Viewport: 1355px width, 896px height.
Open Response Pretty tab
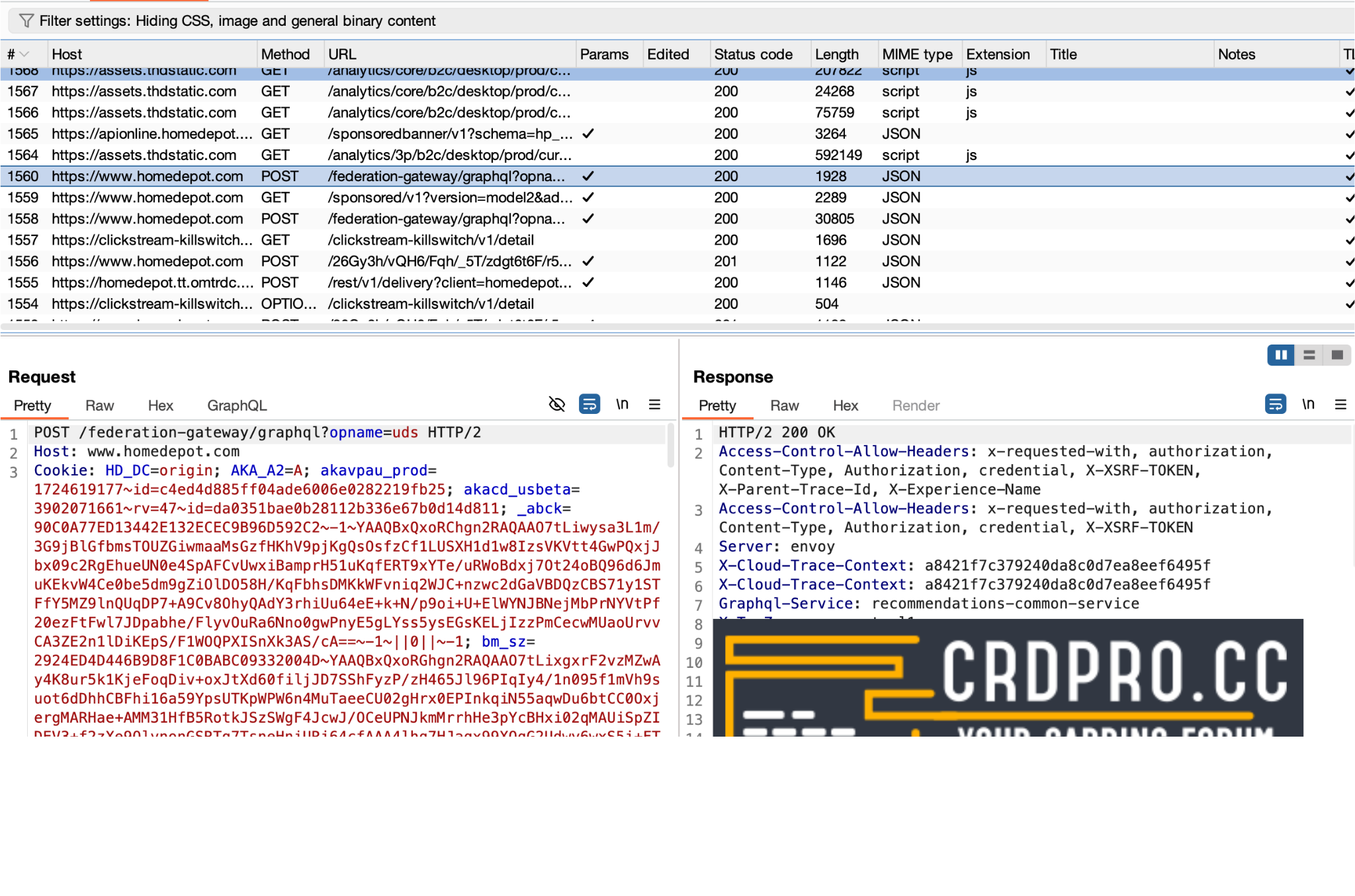click(717, 405)
